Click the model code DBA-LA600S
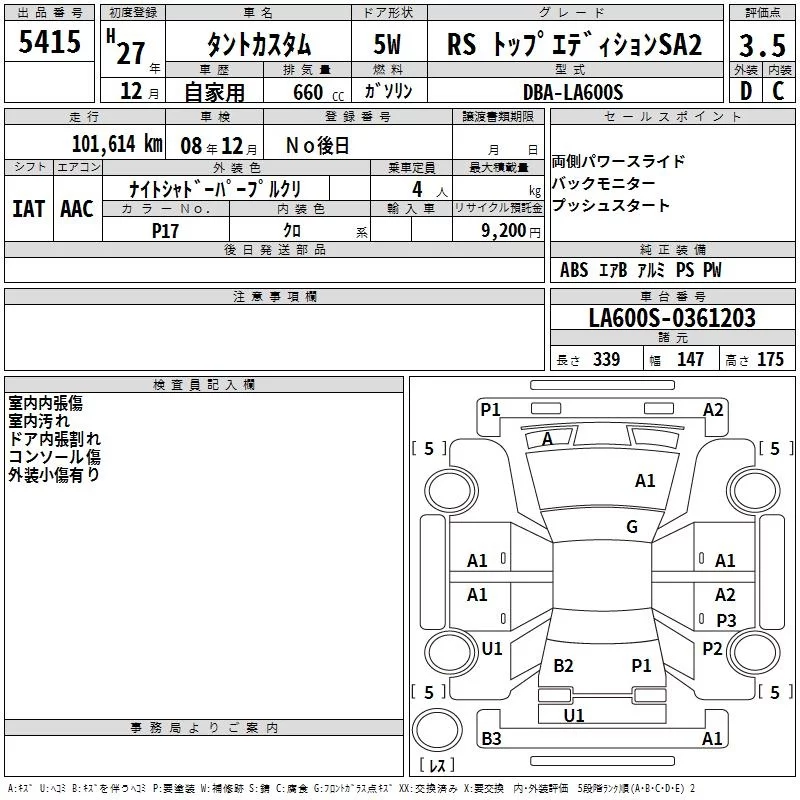 click(573, 92)
